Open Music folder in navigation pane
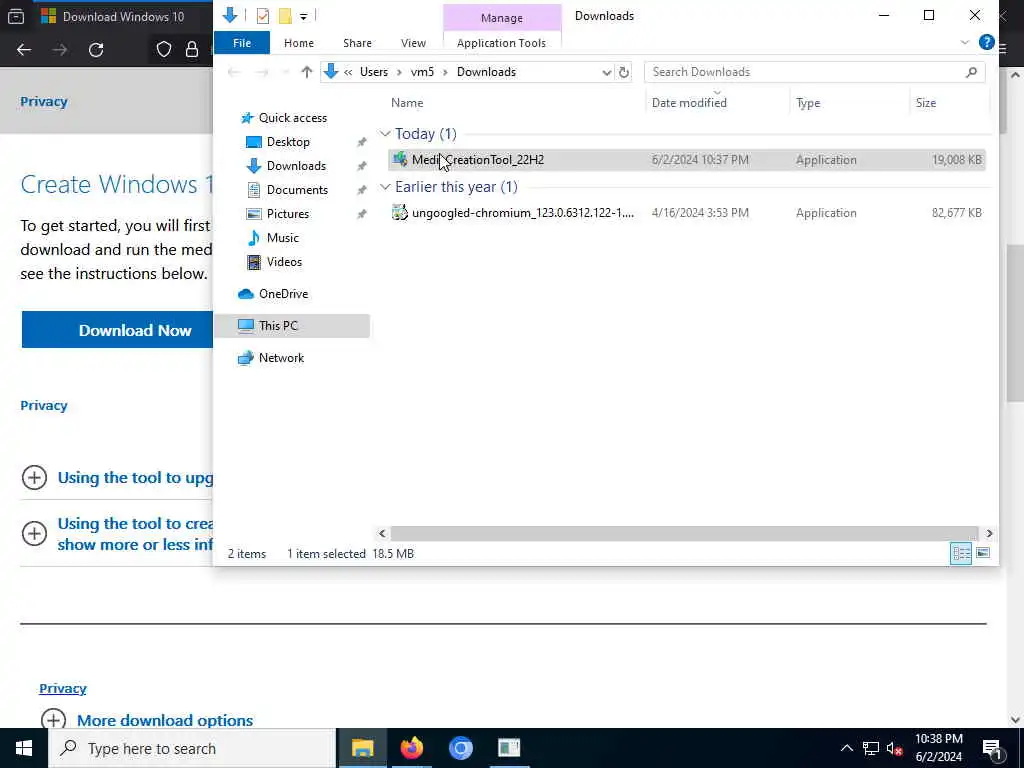Image resolution: width=1024 pixels, height=768 pixels. pos(282,238)
